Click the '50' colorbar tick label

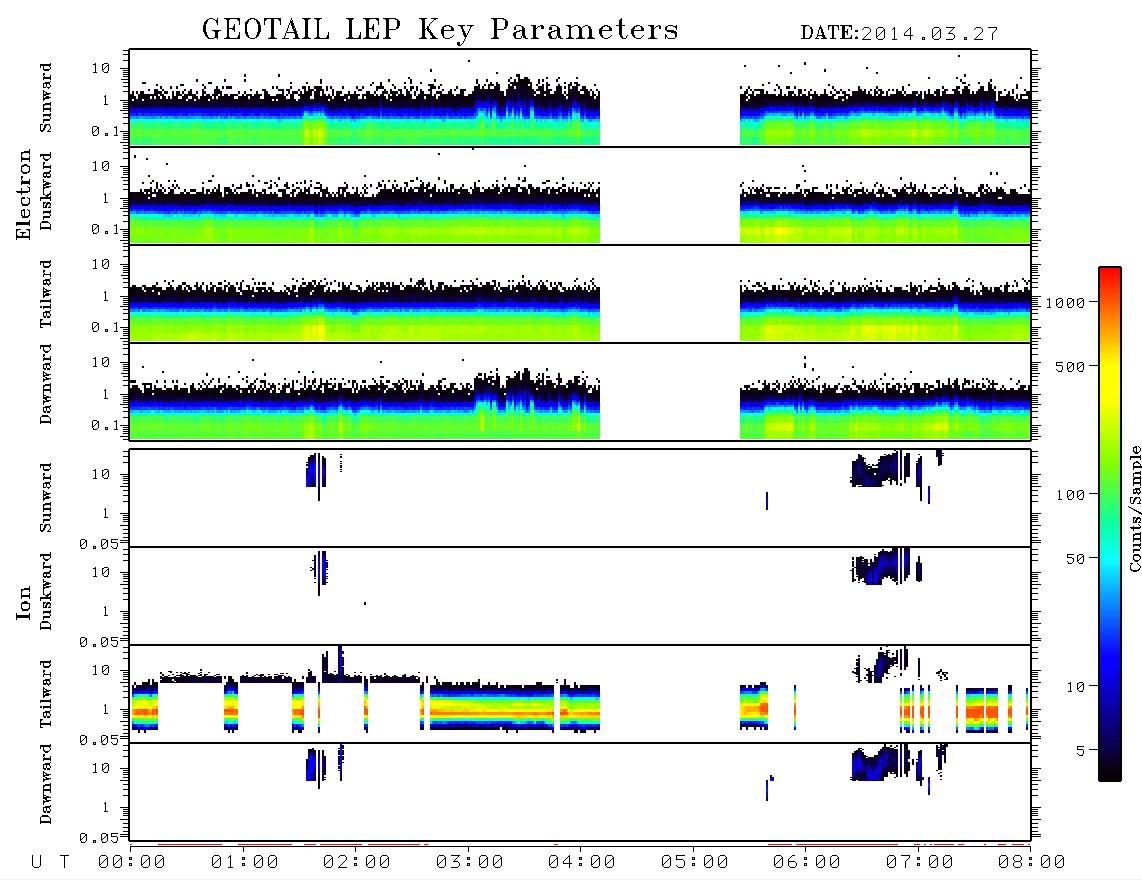pos(1076,559)
